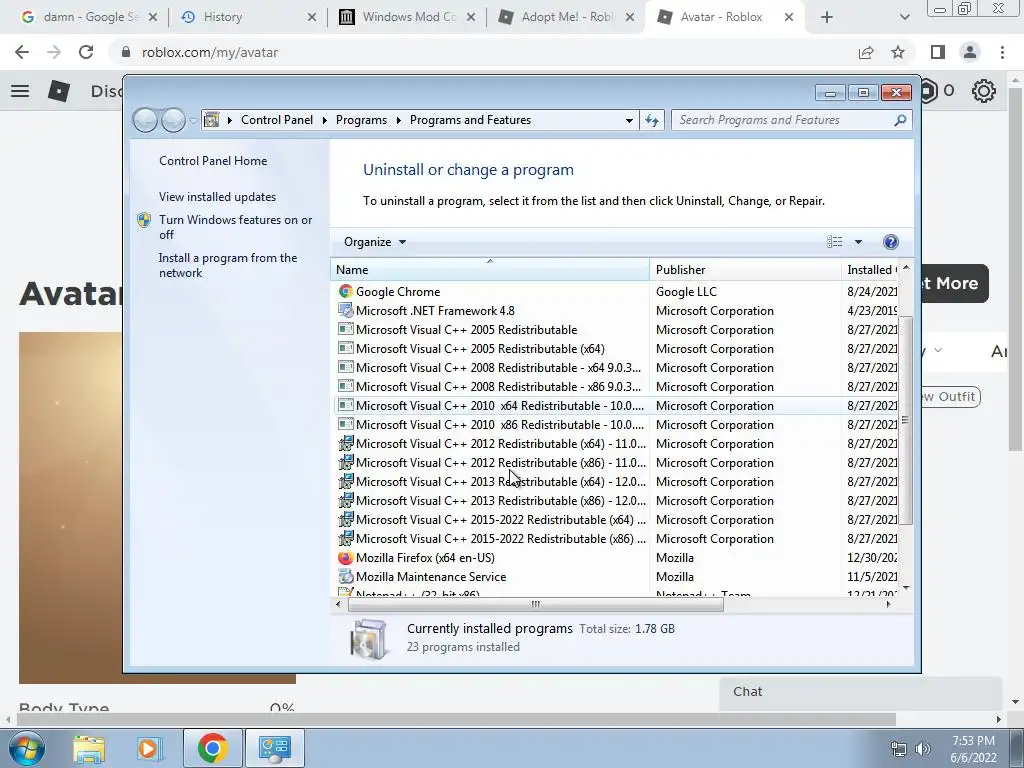Open Control Panel Home link

tap(213, 161)
